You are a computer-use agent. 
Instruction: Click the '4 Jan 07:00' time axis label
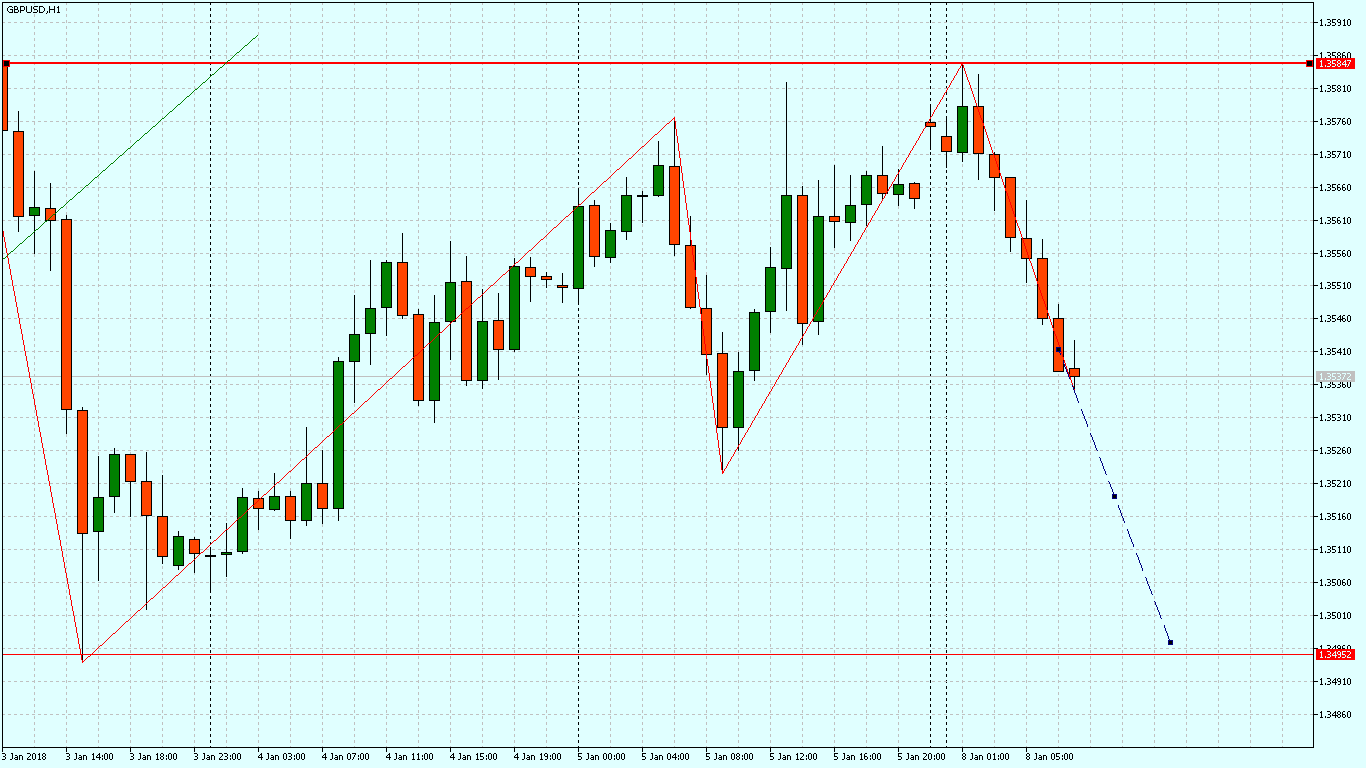[345, 757]
